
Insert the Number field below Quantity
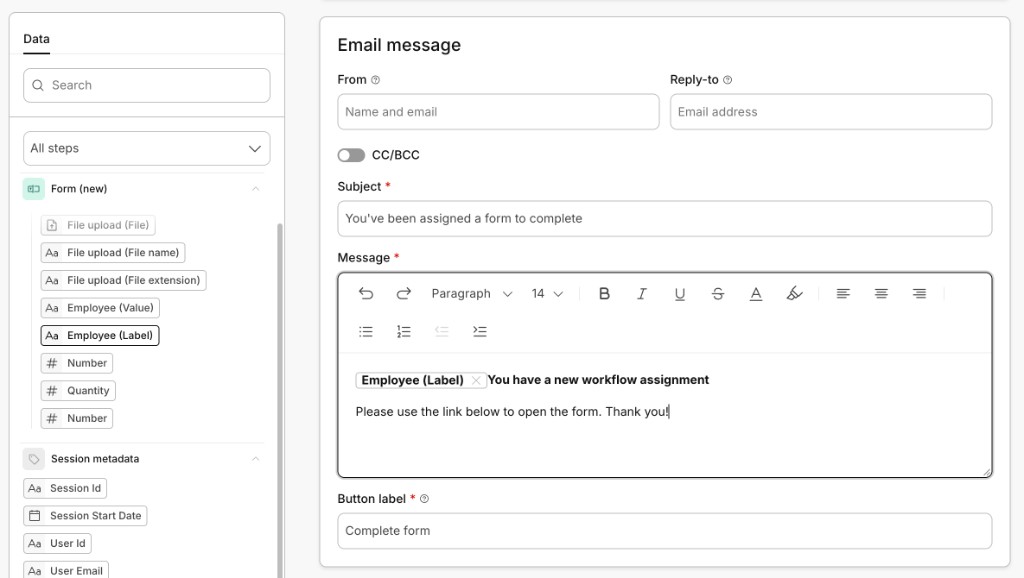[77, 418]
